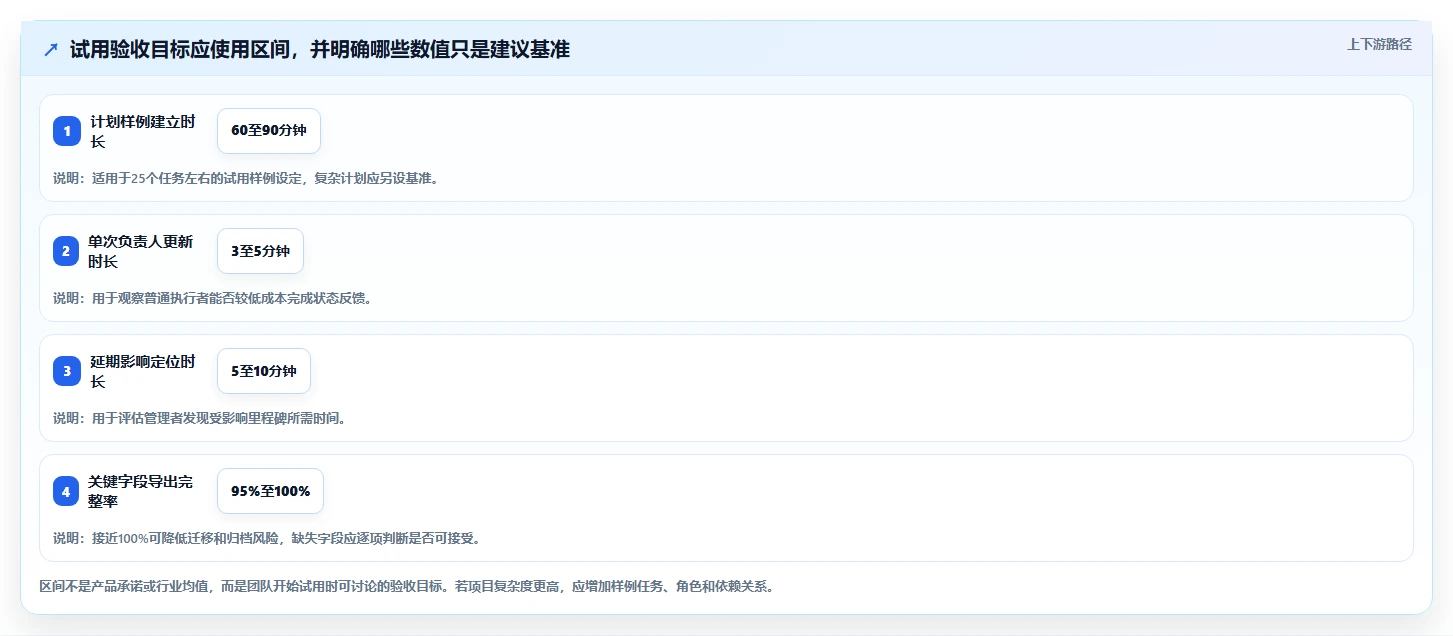Image resolution: width=1453 pixels, height=636 pixels.
Task: Click the 上下游路径 label
Action: tap(1379, 44)
